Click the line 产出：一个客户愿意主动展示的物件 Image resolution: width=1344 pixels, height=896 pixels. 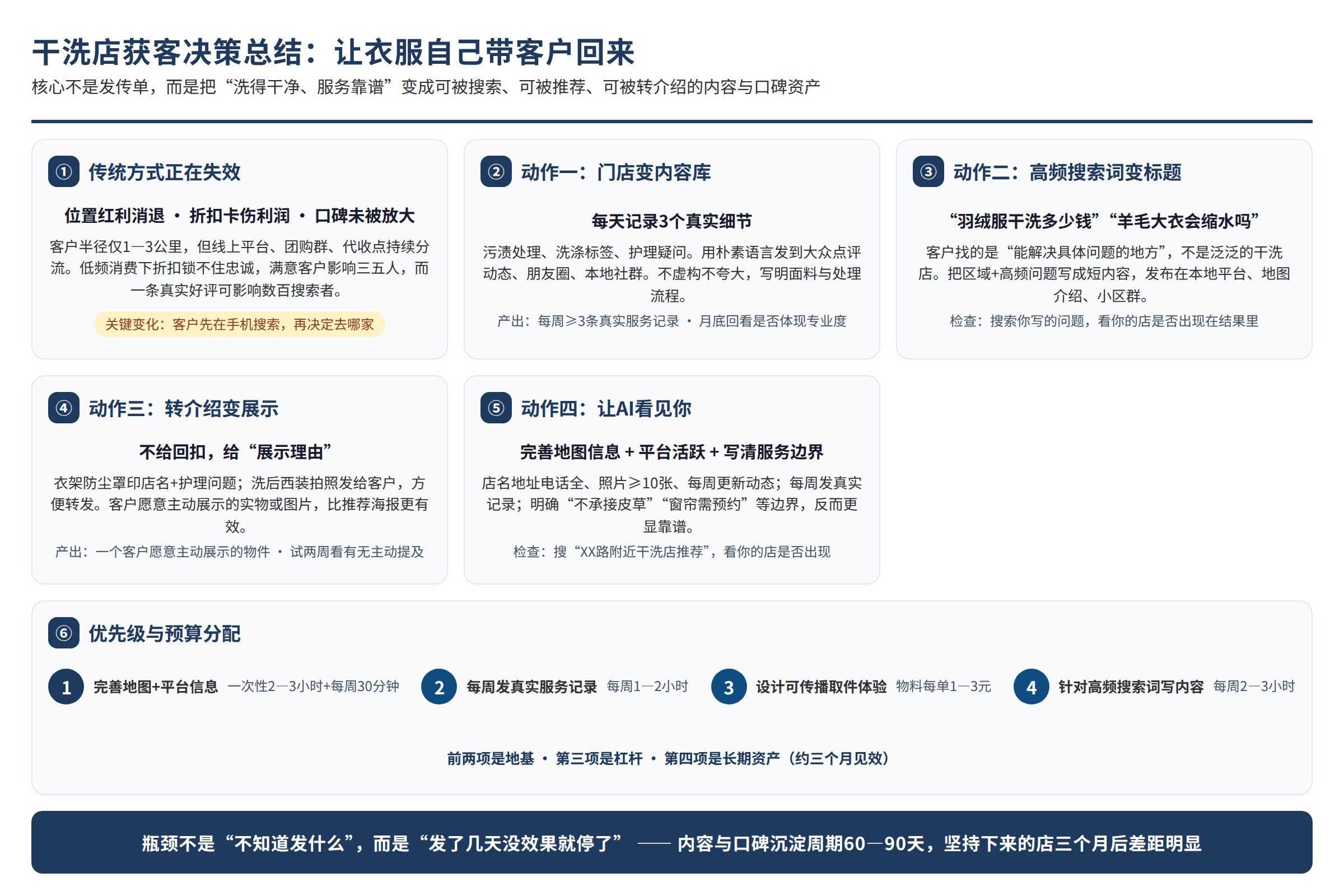(x=240, y=552)
